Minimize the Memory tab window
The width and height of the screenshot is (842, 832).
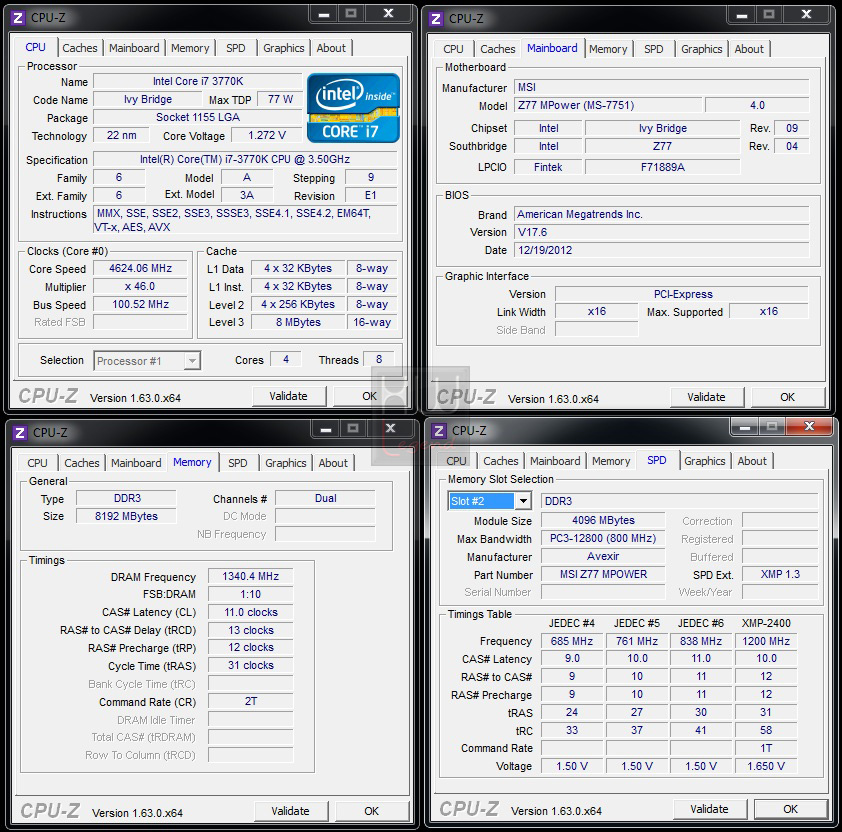click(325, 429)
